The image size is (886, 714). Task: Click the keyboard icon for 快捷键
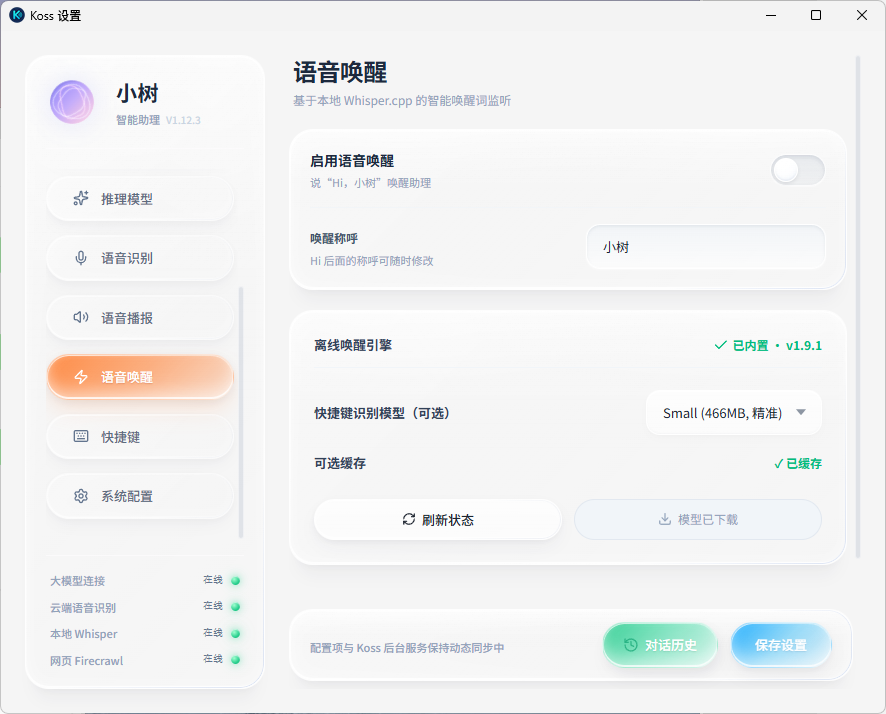[x=81, y=436]
